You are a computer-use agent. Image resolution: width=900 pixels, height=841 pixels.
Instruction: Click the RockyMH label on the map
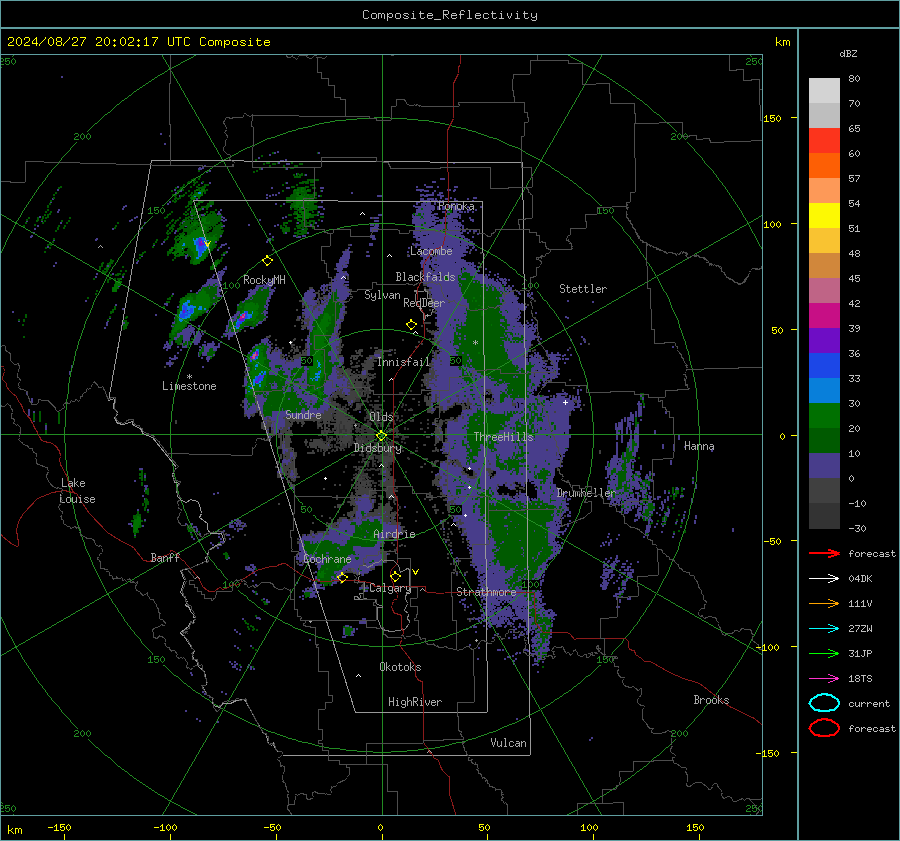tap(264, 280)
